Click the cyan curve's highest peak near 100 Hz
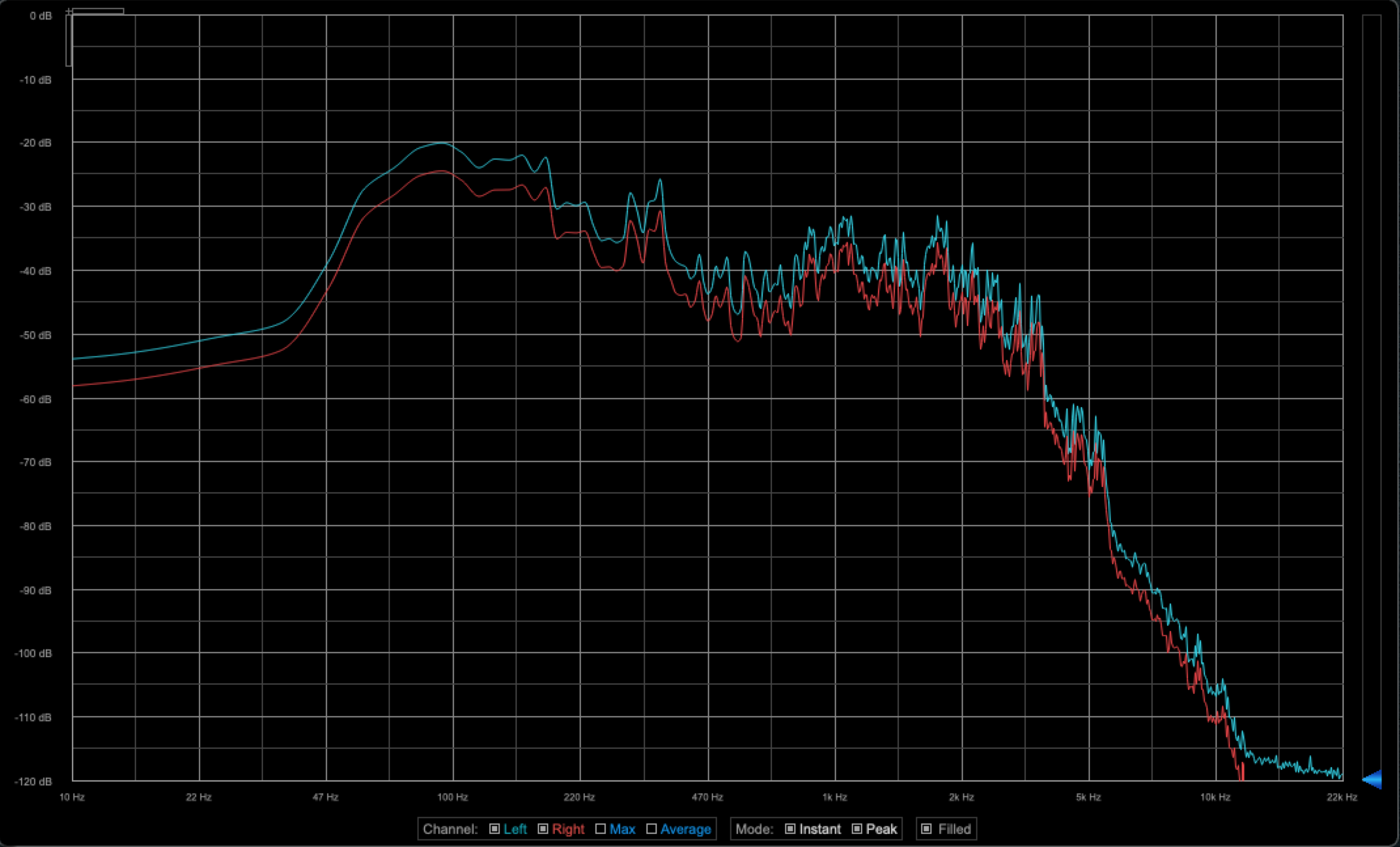Image resolution: width=1400 pixels, height=847 pixels. pyautogui.click(x=442, y=143)
